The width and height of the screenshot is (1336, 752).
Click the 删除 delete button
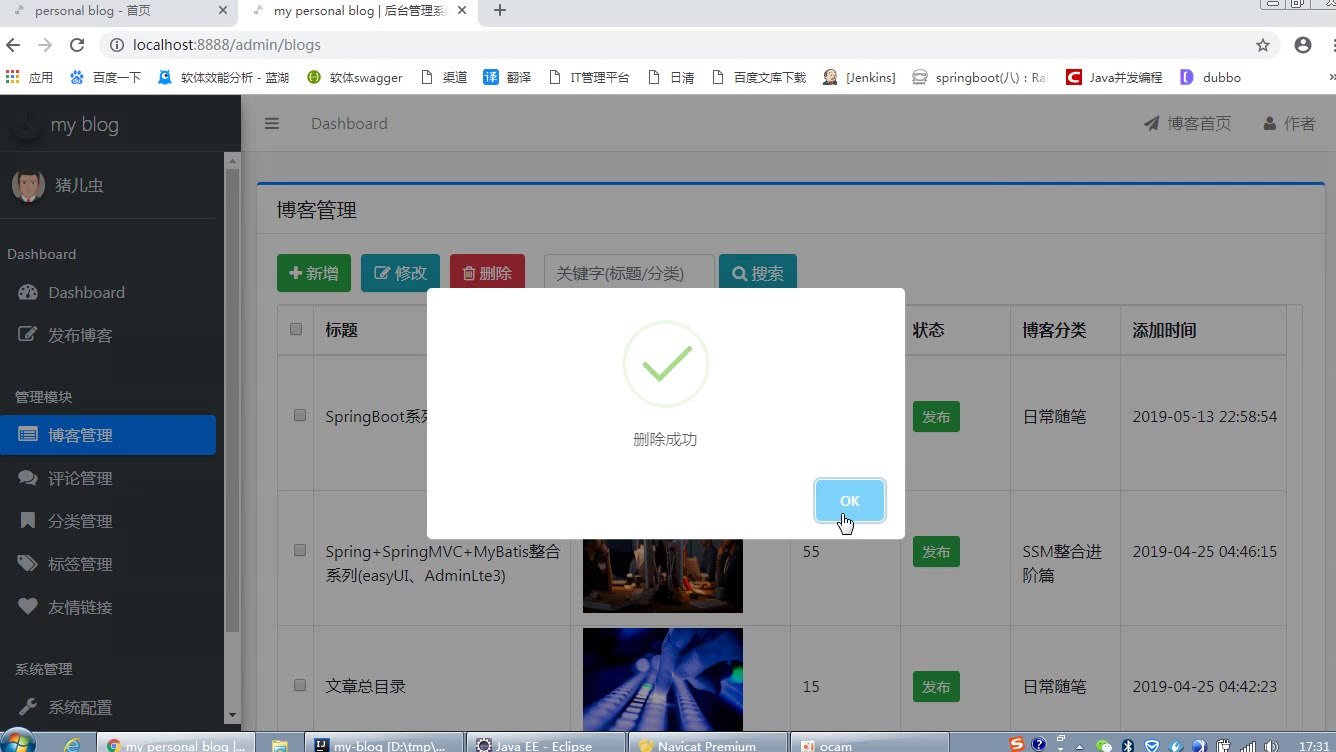point(487,273)
